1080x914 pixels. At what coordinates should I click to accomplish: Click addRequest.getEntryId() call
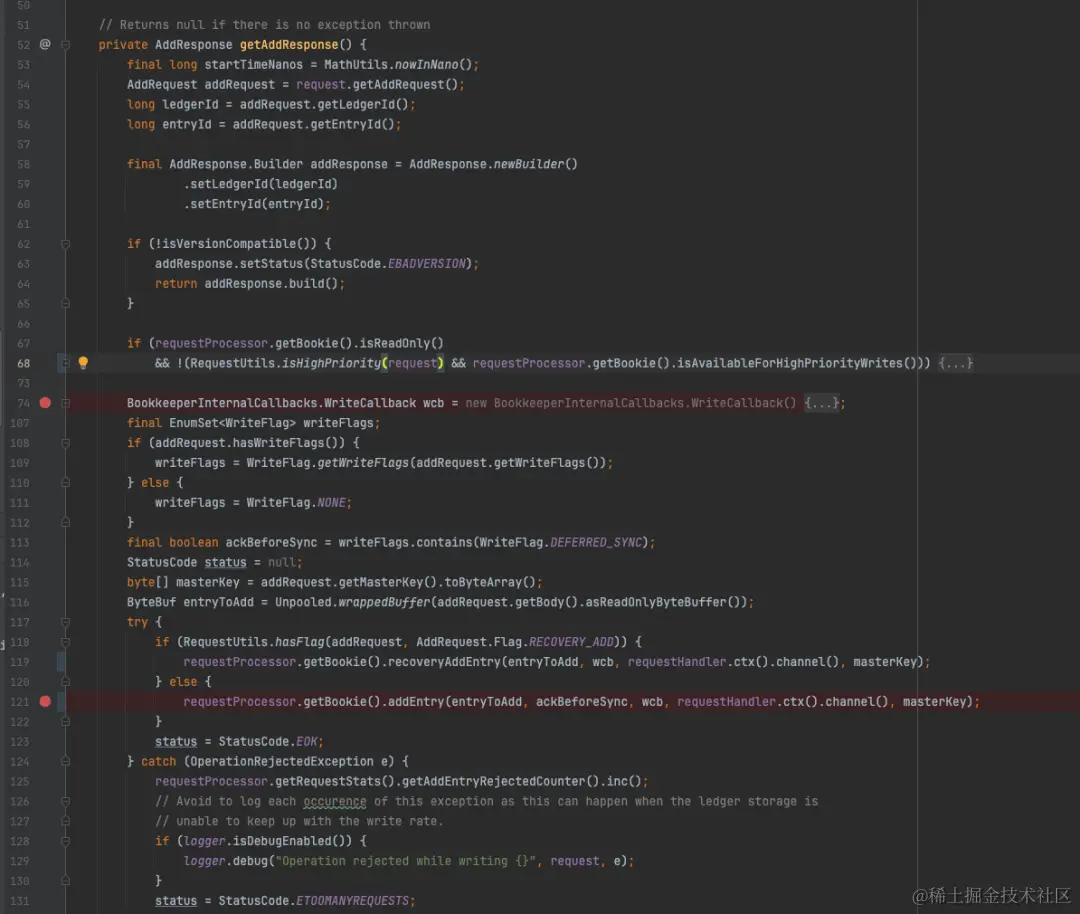tap(313, 125)
